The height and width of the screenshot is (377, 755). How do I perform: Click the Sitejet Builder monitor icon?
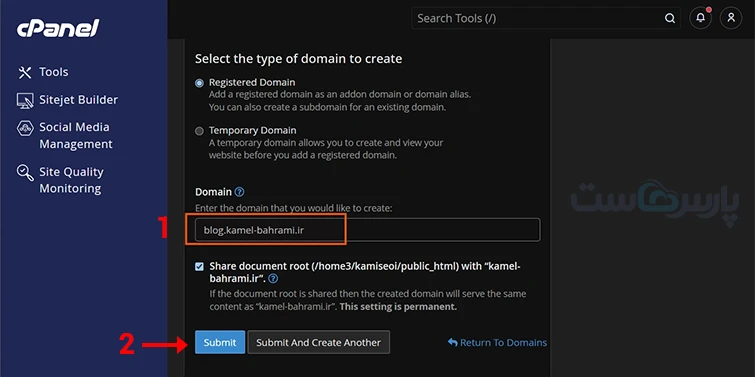point(25,100)
